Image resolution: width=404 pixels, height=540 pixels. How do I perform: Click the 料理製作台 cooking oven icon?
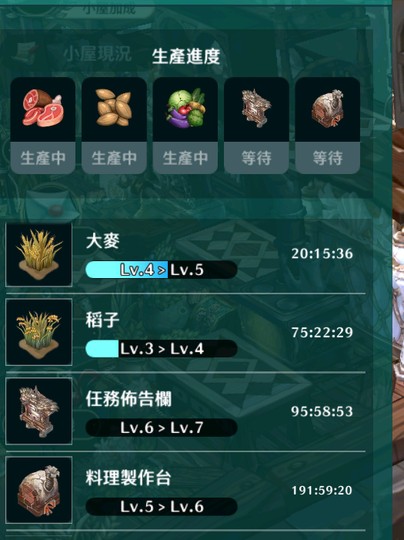(x=39, y=490)
